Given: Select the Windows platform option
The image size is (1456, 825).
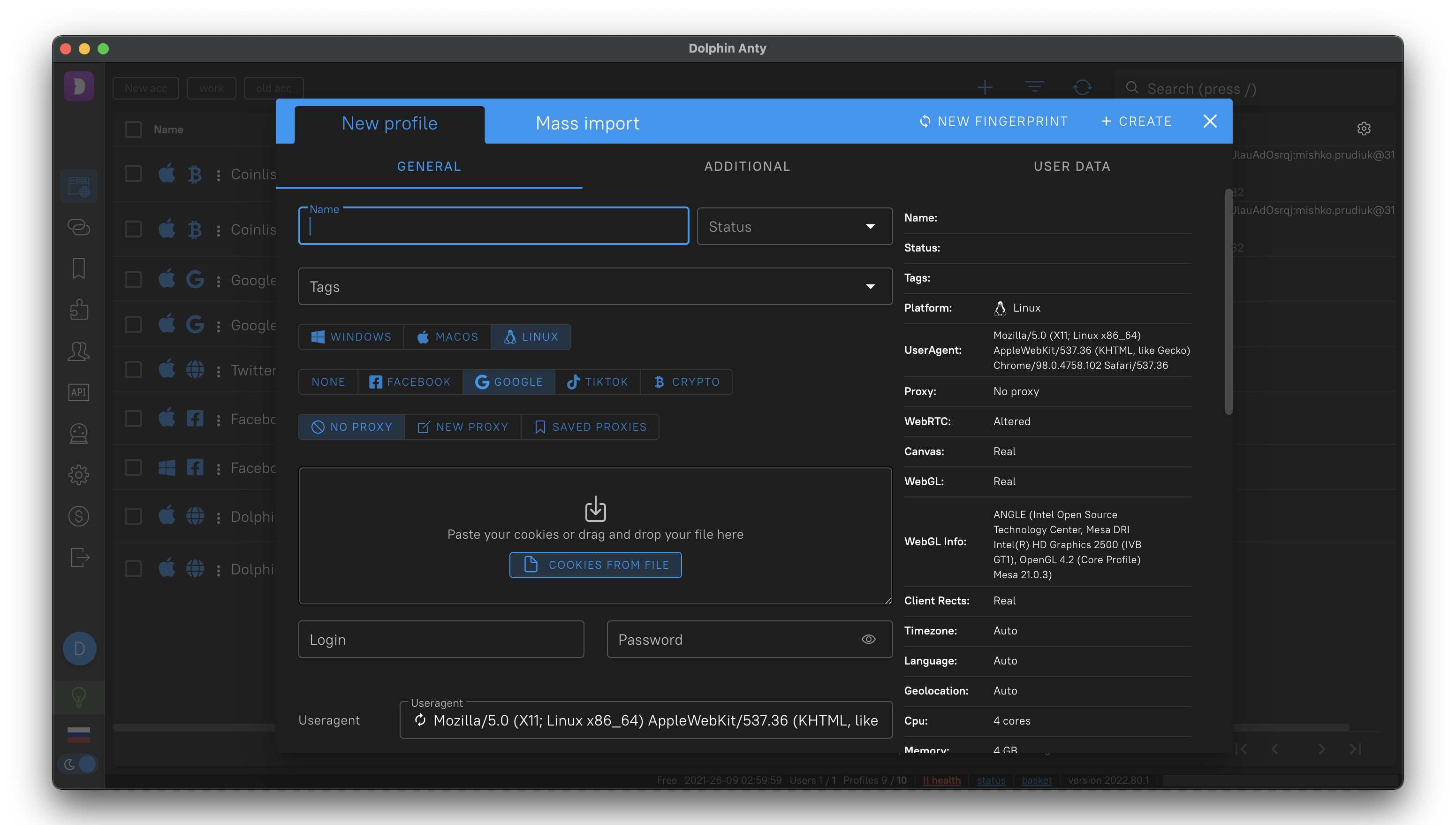Looking at the screenshot, I should (351, 337).
